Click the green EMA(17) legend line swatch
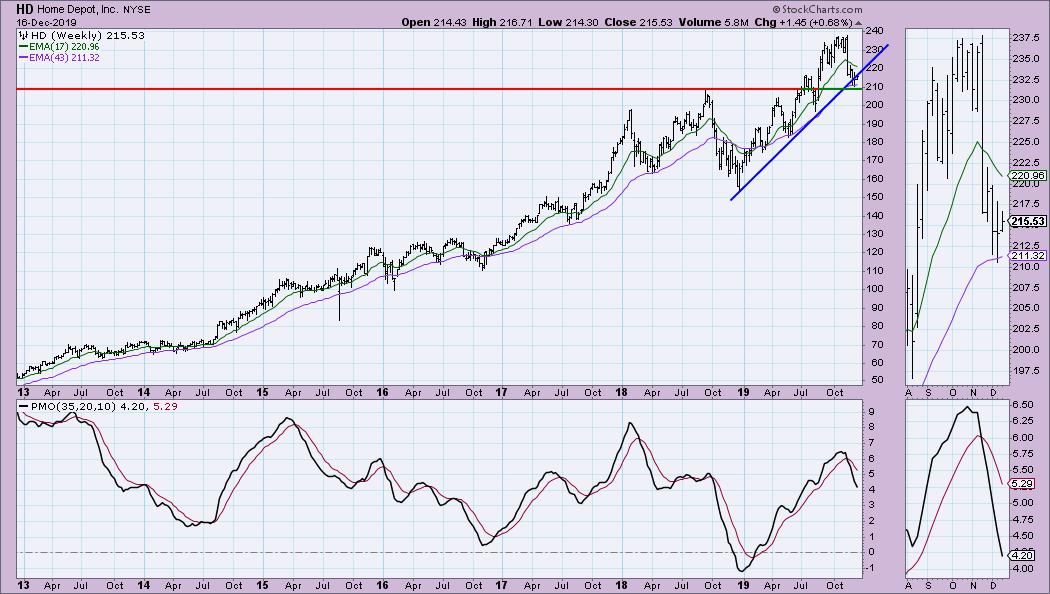 click(23, 47)
